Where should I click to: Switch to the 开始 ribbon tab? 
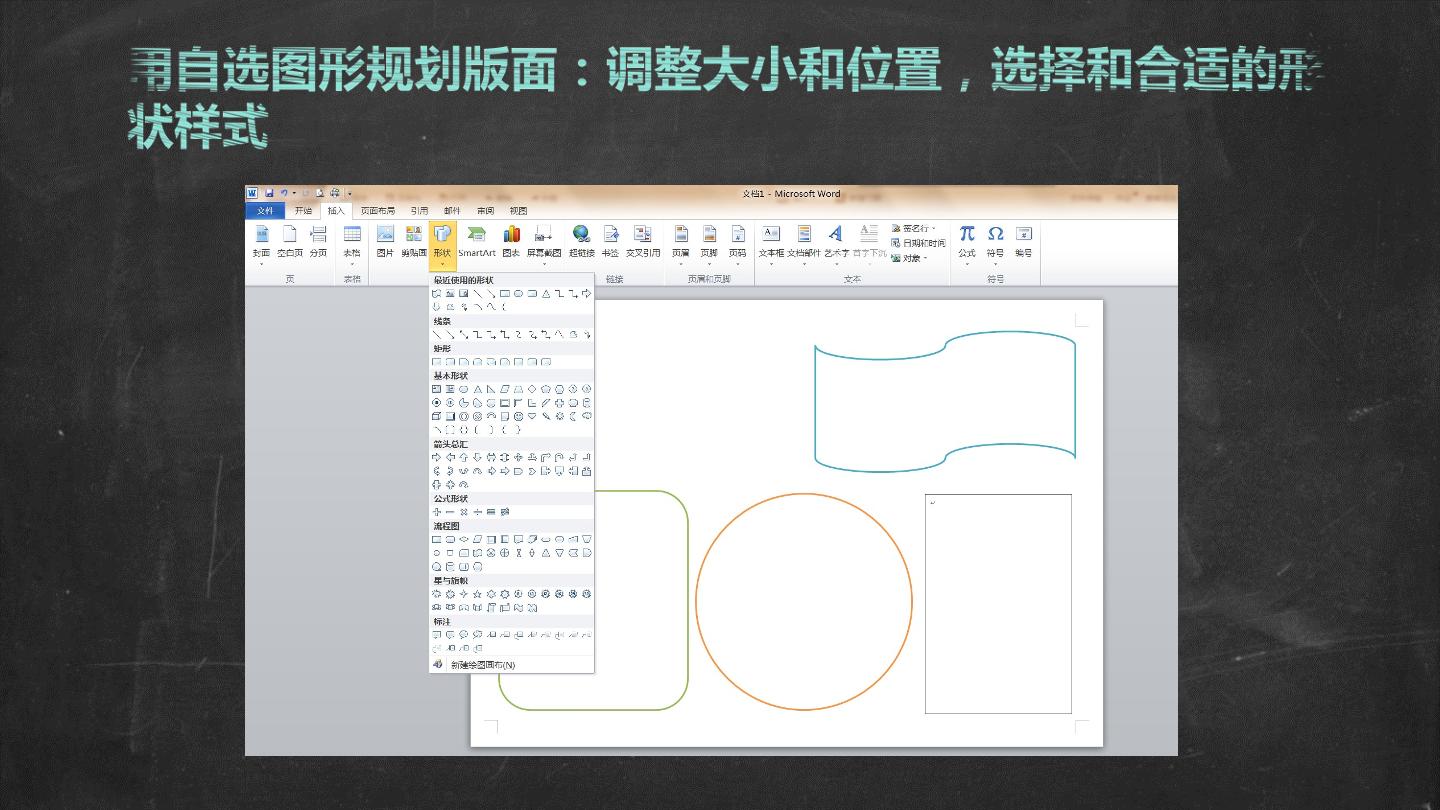pyautogui.click(x=303, y=211)
